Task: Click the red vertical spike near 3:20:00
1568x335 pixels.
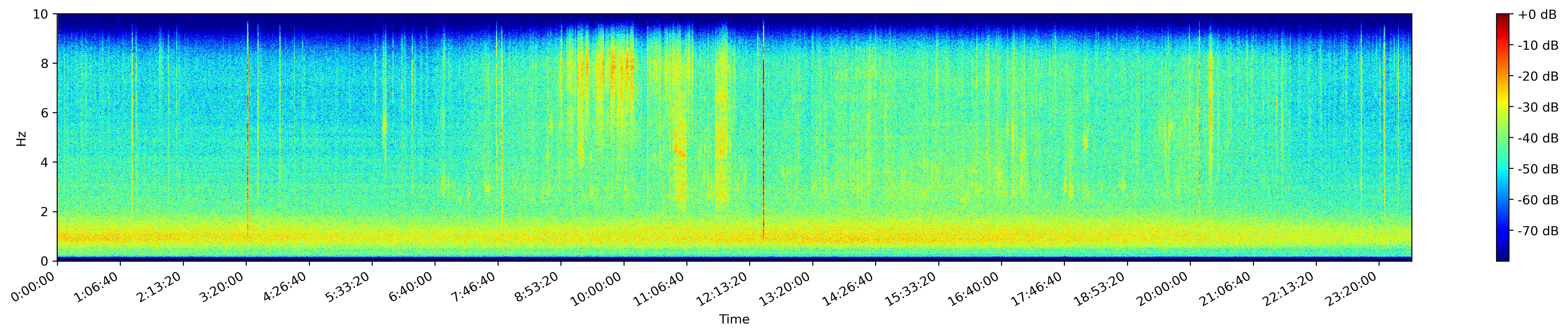Action: [248, 128]
